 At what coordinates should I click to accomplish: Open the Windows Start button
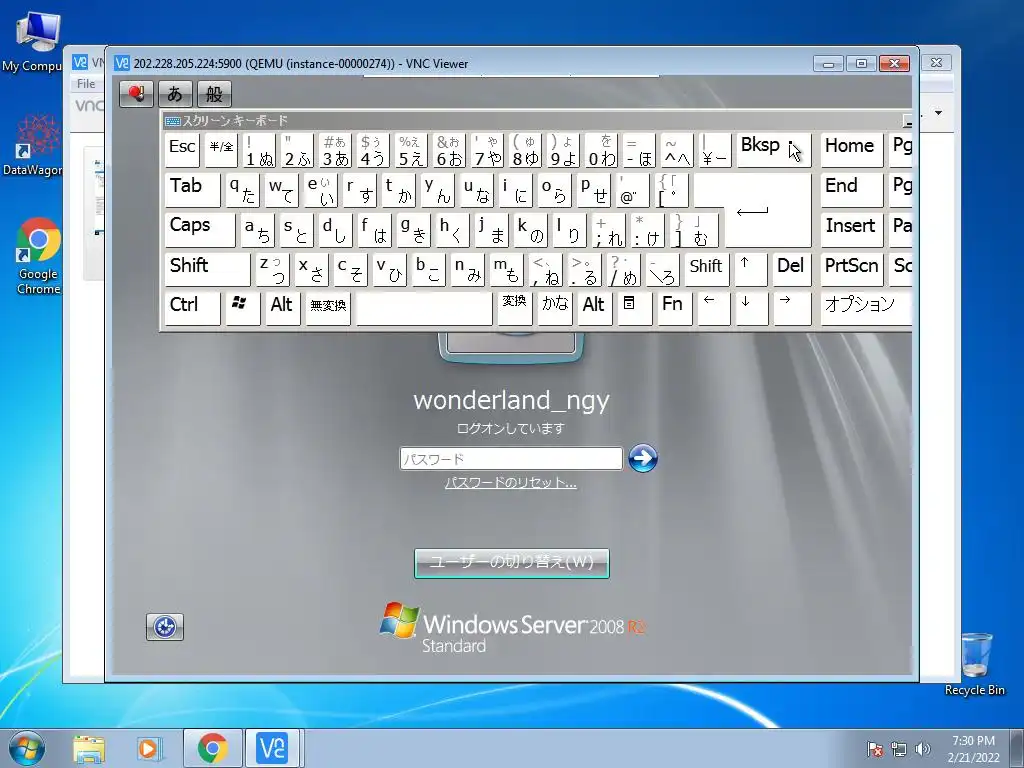point(27,748)
